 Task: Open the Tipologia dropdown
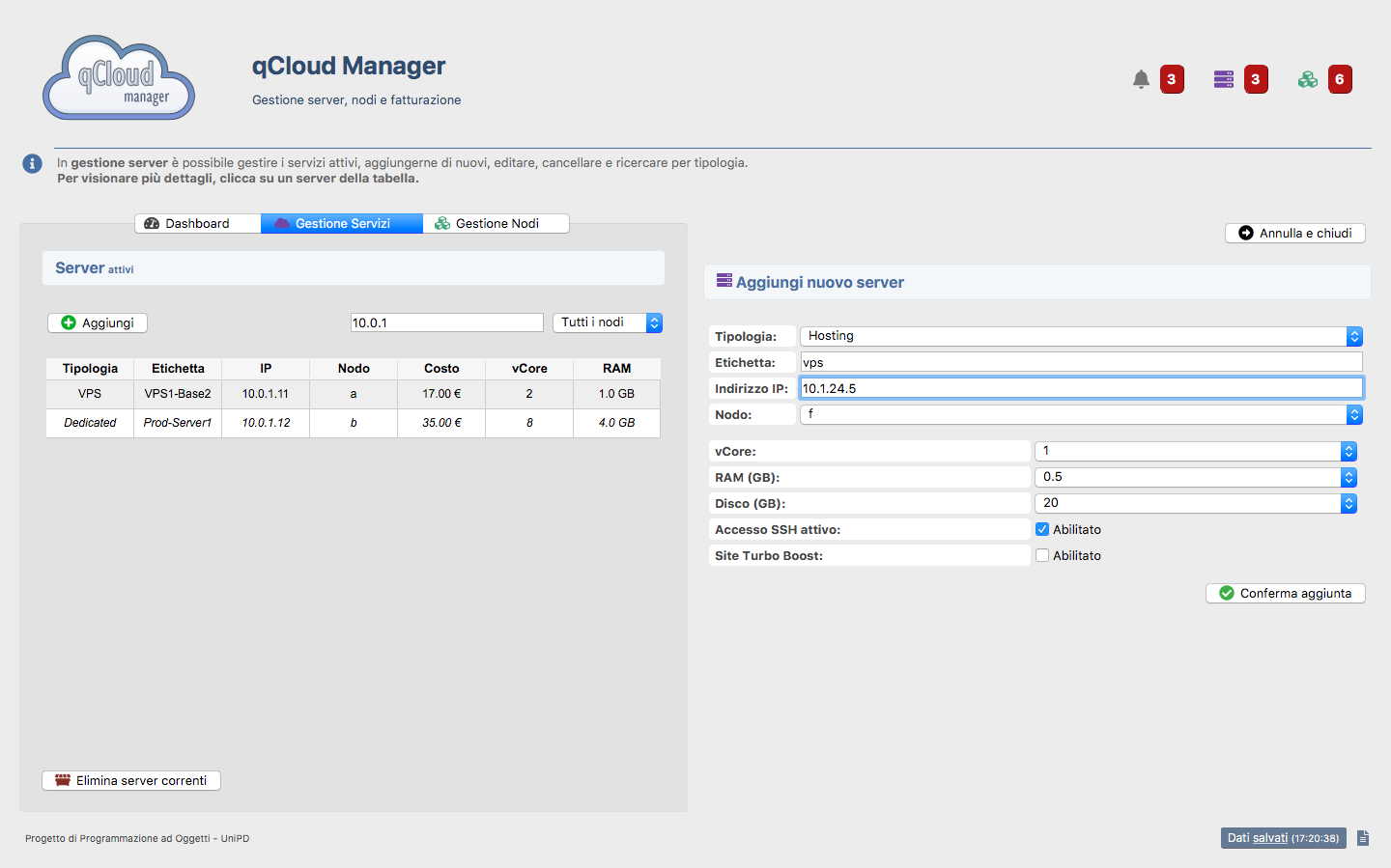1080,336
